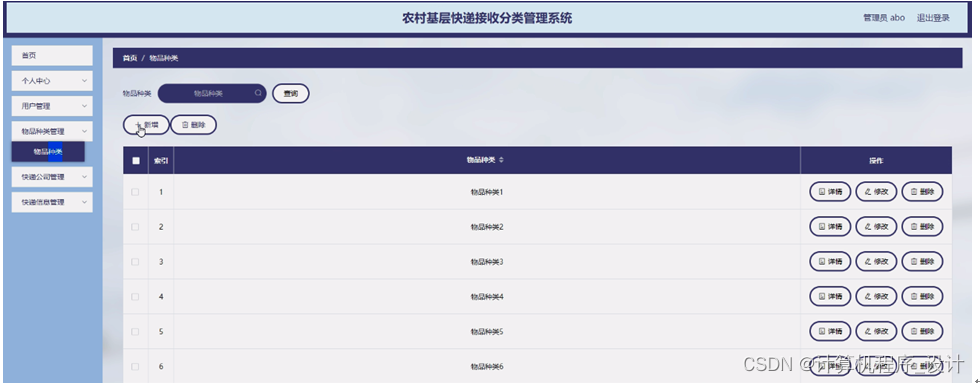Image resolution: width=980 pixels, height=383 pixels.
Task: Click 修改 edit for 物品种类4
Action: coord(876,297)
